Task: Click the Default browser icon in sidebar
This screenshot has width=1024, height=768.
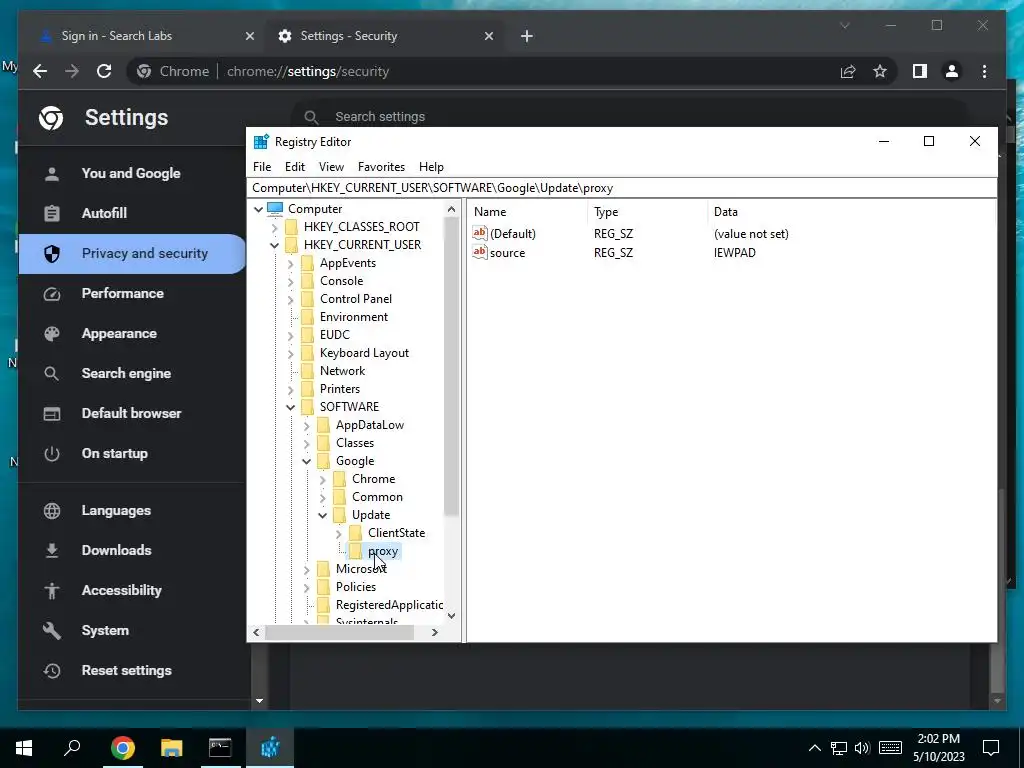Action: click(52, 413)
